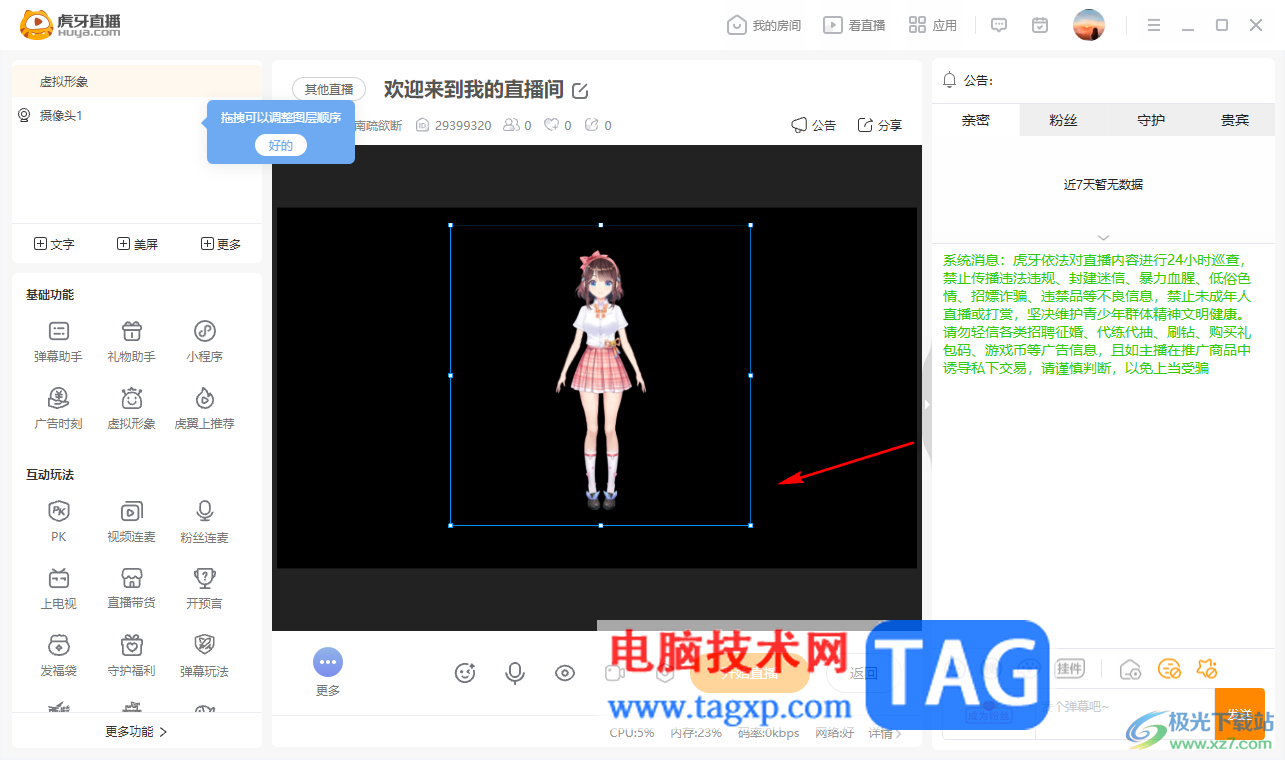The width and height of the screenshot is (1285, 760).
Task: Start a PK battle
Action: click(x=59, y=522)
